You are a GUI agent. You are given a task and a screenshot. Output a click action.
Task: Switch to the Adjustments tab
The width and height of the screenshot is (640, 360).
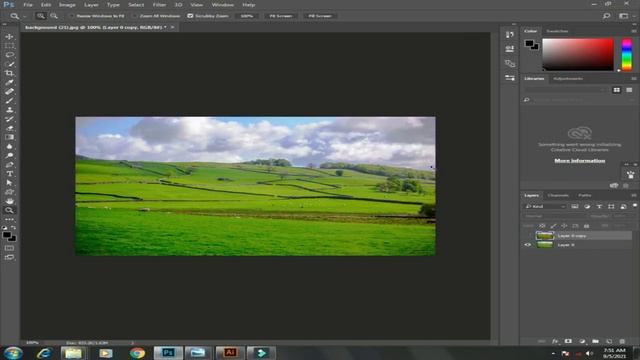tap(568, 78)
